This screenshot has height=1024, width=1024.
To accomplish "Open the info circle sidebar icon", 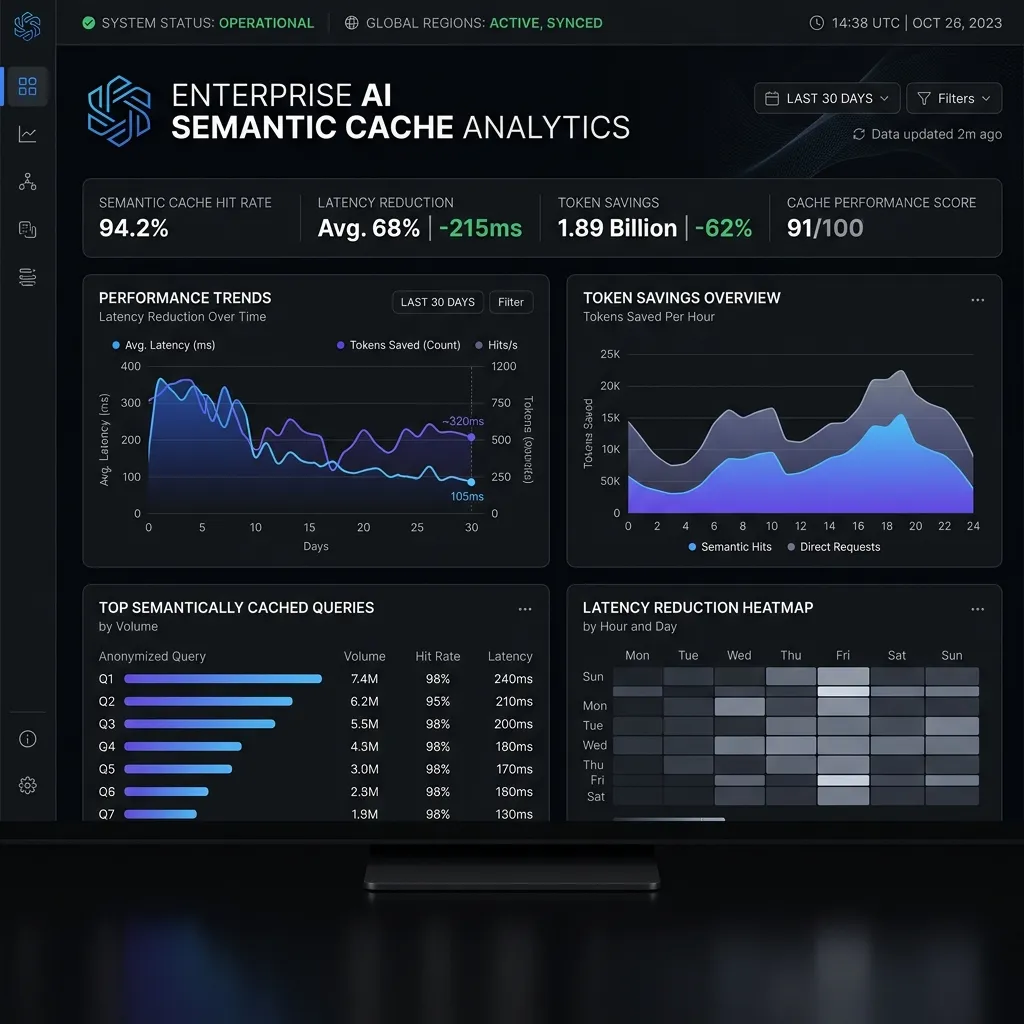I will point(27,739).
